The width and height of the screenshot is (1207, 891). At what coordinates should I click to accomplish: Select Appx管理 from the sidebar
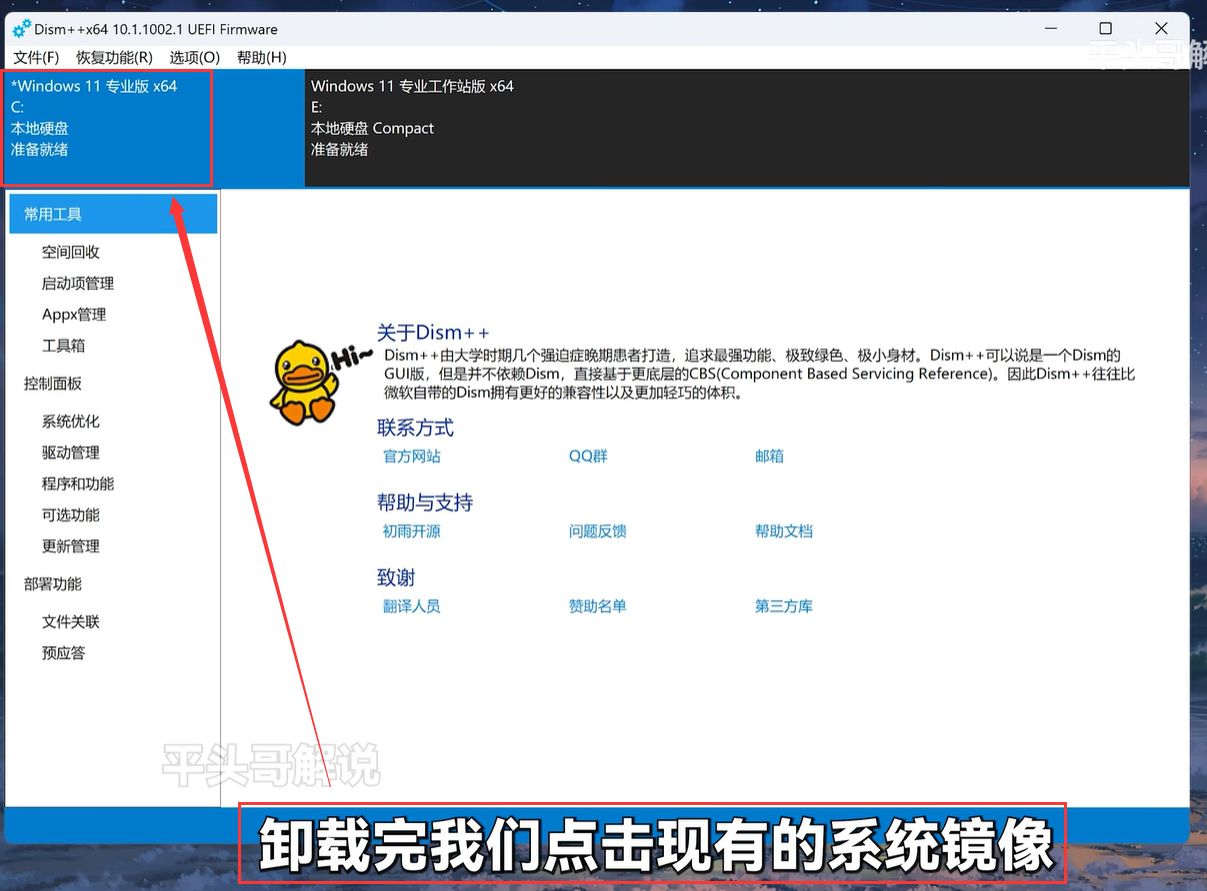tap(74, 314)
